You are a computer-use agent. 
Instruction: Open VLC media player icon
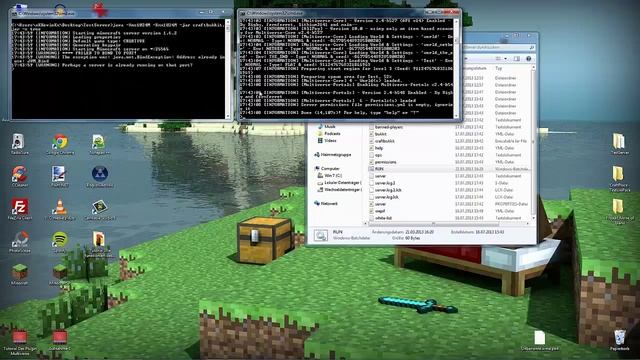coord(60,209)
